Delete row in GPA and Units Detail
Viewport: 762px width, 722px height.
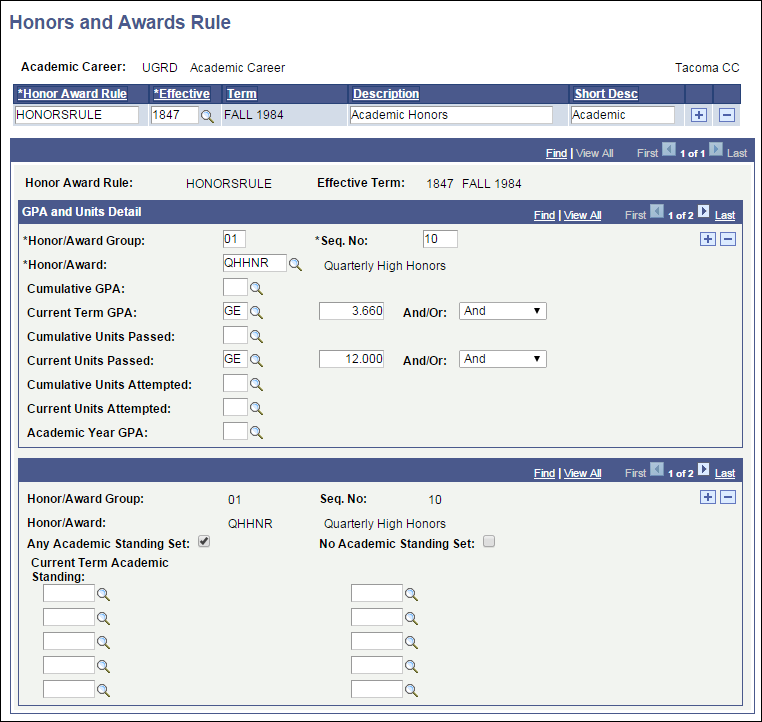727,239
